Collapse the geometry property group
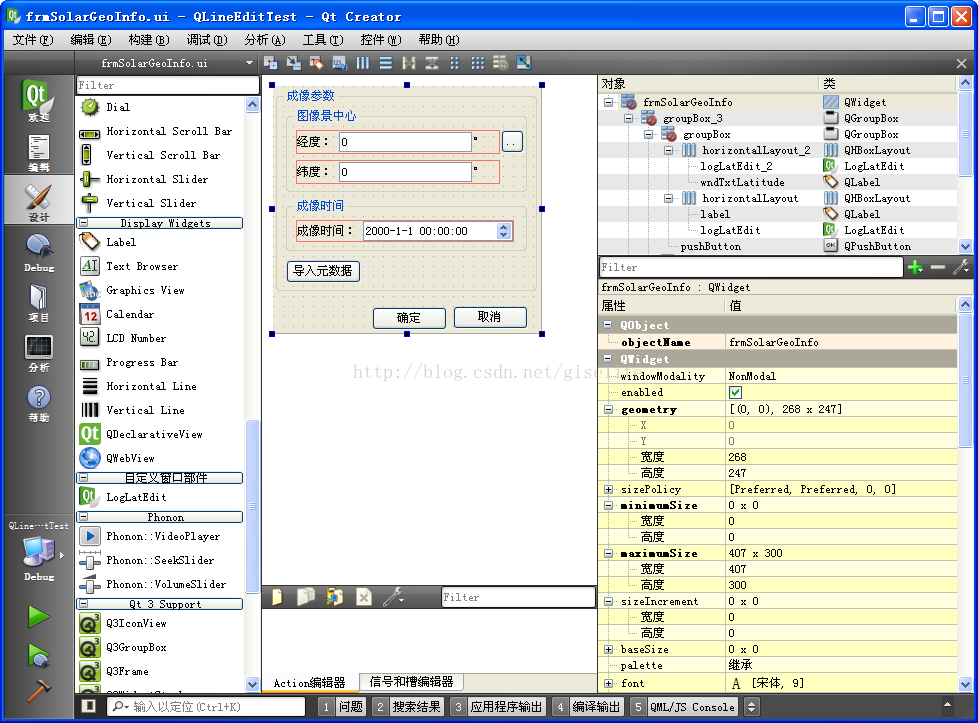The height and width of the screenshot is (723, 978). tap(608, 409)
